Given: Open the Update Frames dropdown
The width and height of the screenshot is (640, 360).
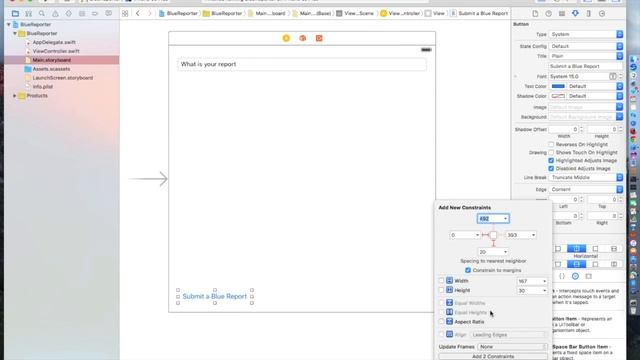Looking at the screenshot, I should point(512,347).
